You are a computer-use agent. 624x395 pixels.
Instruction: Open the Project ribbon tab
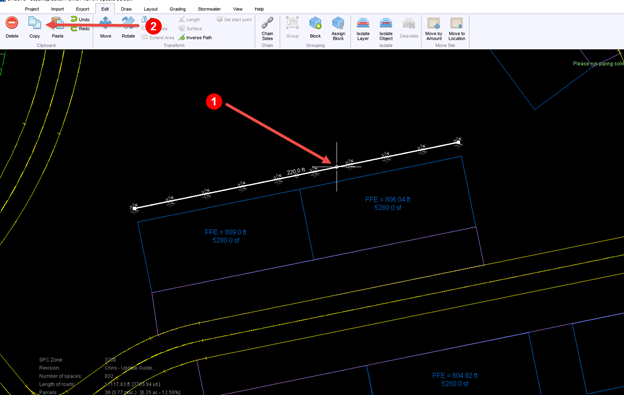(x=32, y=9)
